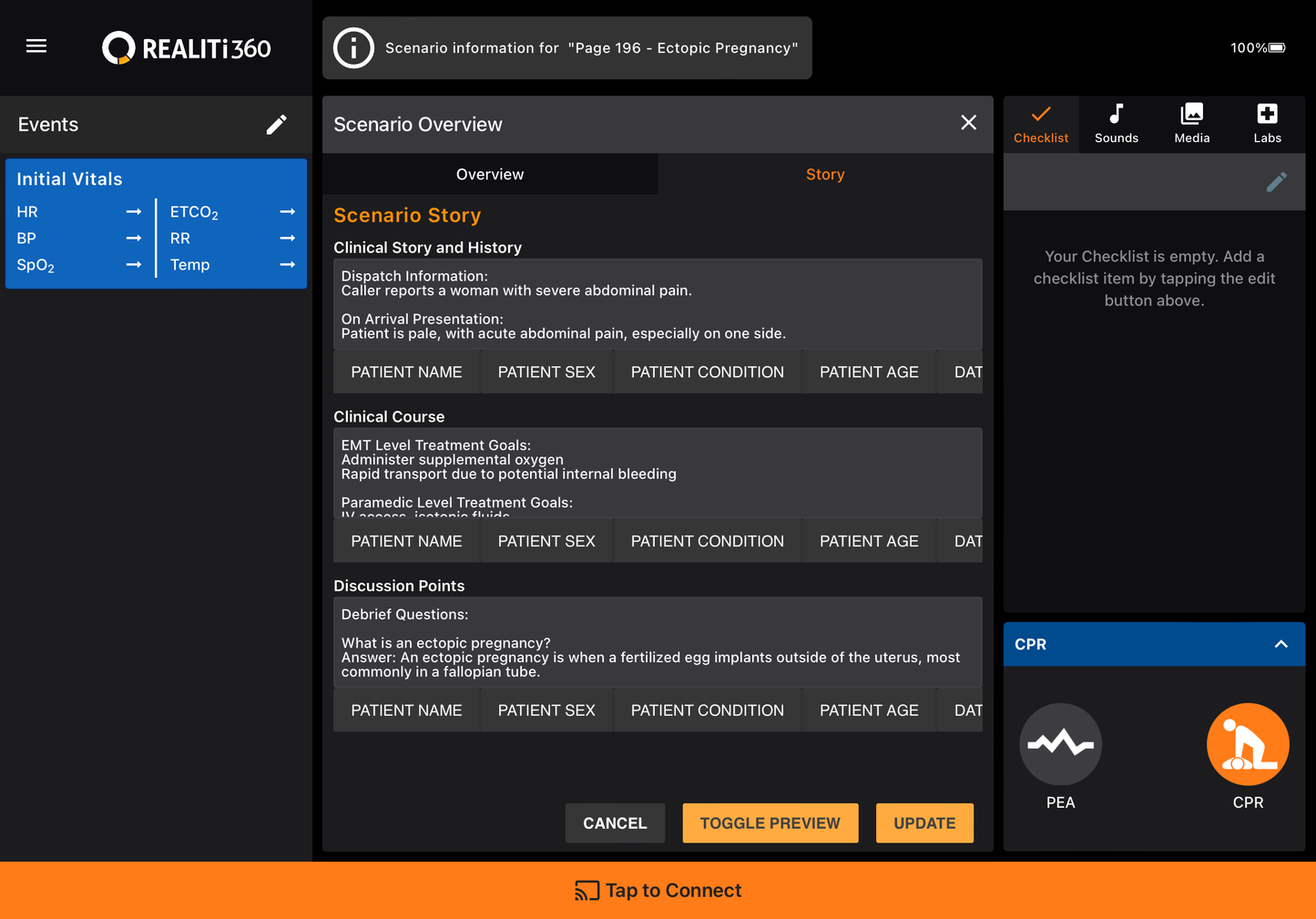1316x919 pixels.
Task: Select the Story tab
Action: pyautogui.click(x=824, y=174)
